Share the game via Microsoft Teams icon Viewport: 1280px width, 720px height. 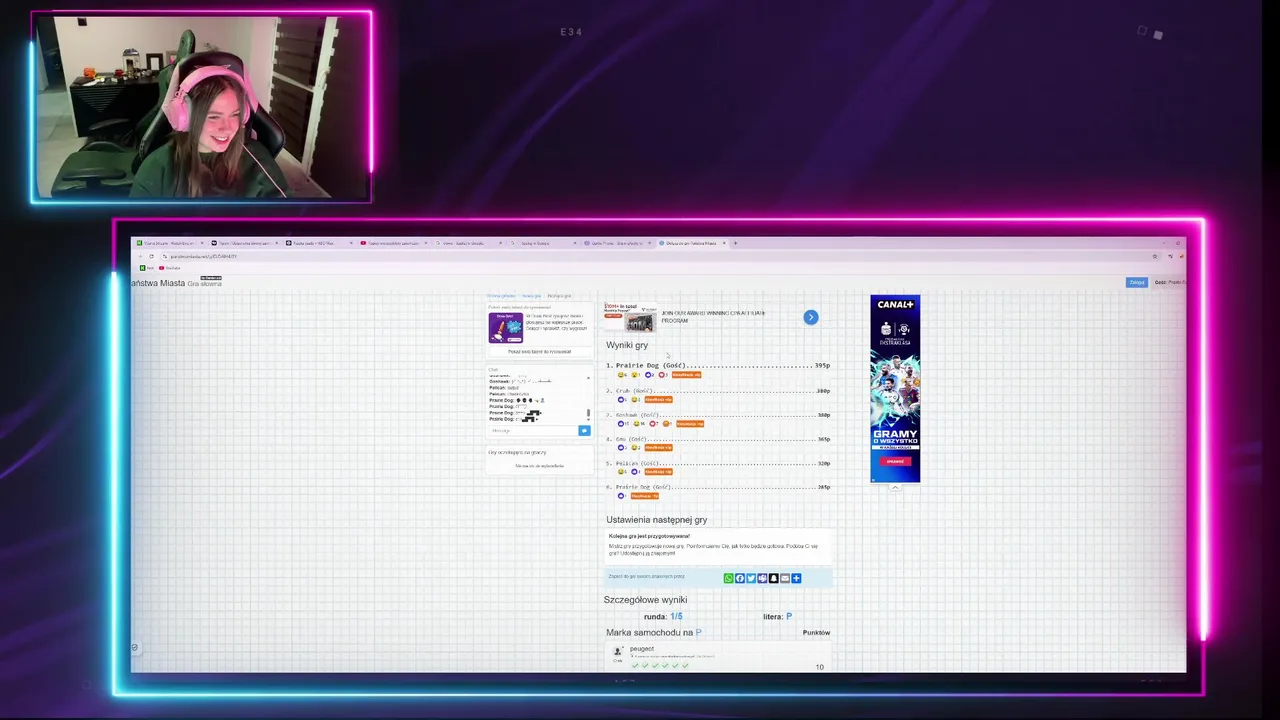pos(762,578)
